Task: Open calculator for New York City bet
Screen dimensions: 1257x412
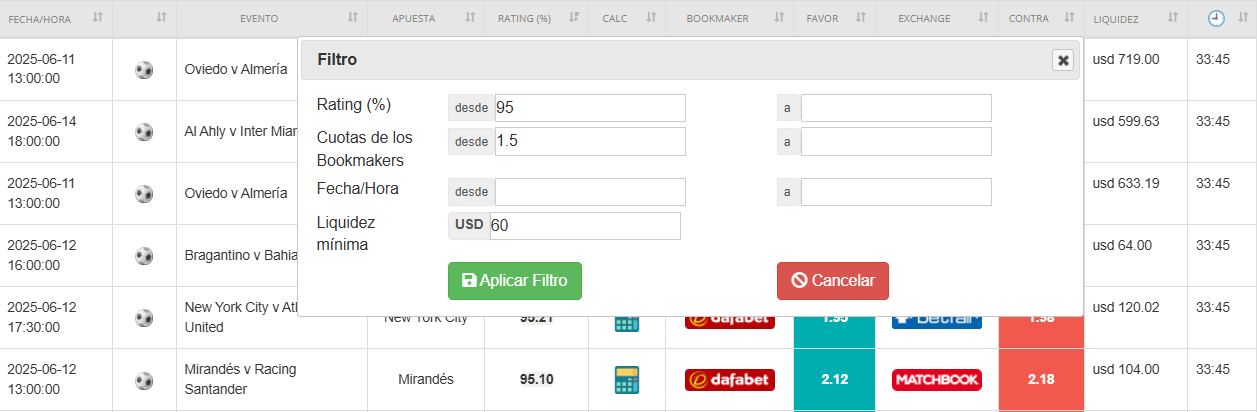Action: click(626, 323)
